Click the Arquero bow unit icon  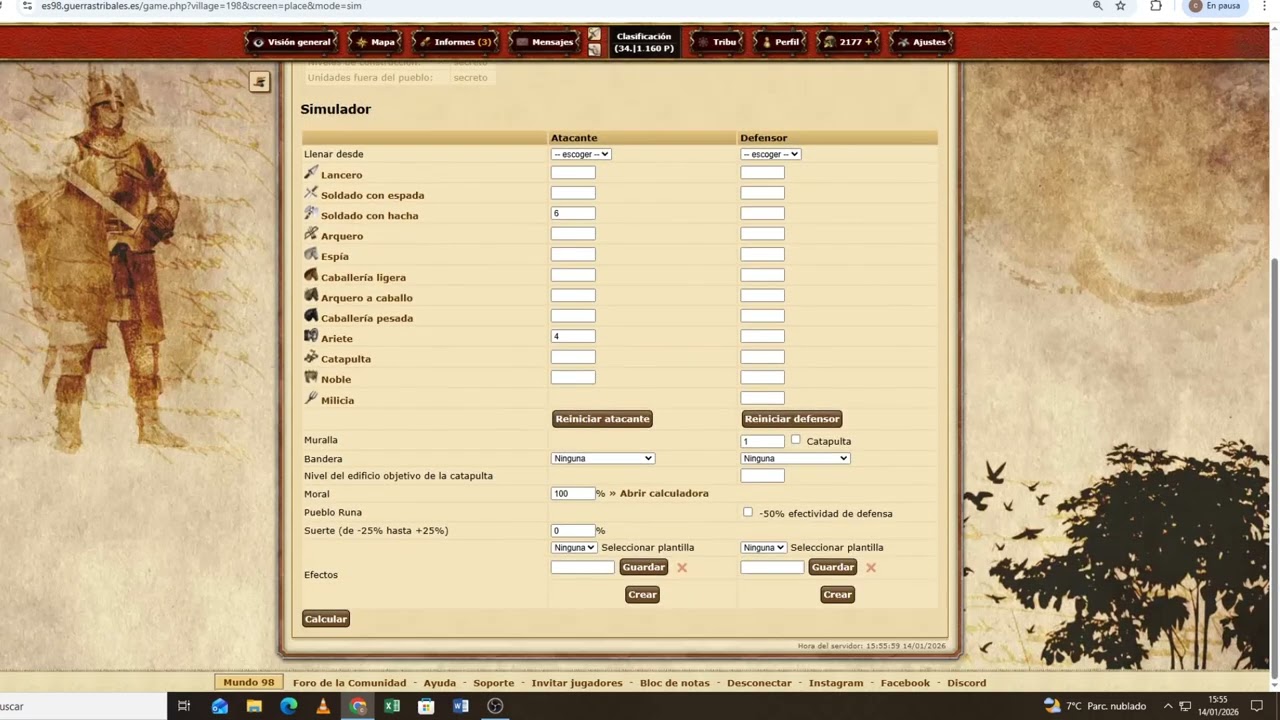click(x=311, y=234)
